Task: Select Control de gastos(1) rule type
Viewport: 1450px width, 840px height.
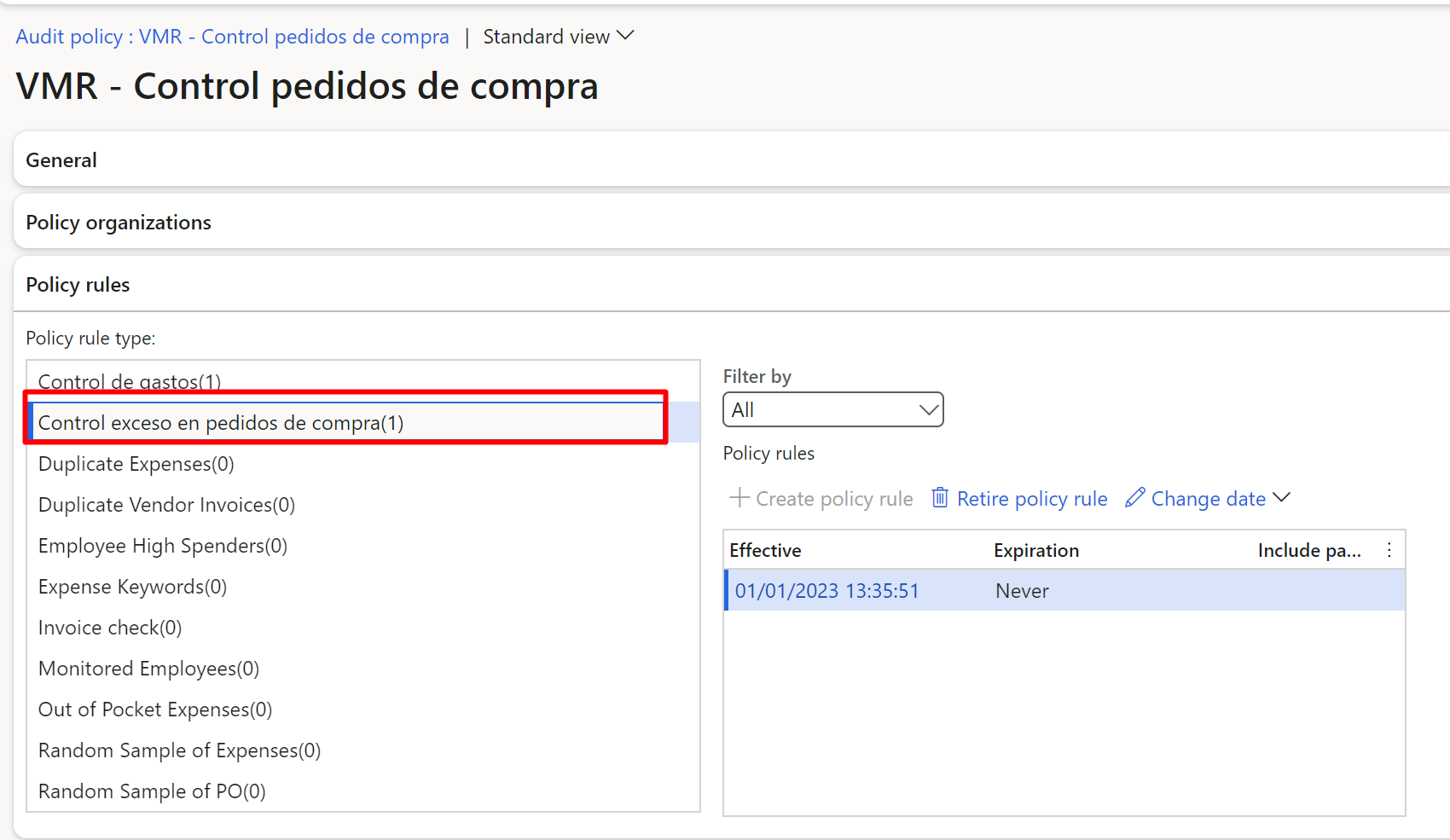Action: [x=364, y=381]
